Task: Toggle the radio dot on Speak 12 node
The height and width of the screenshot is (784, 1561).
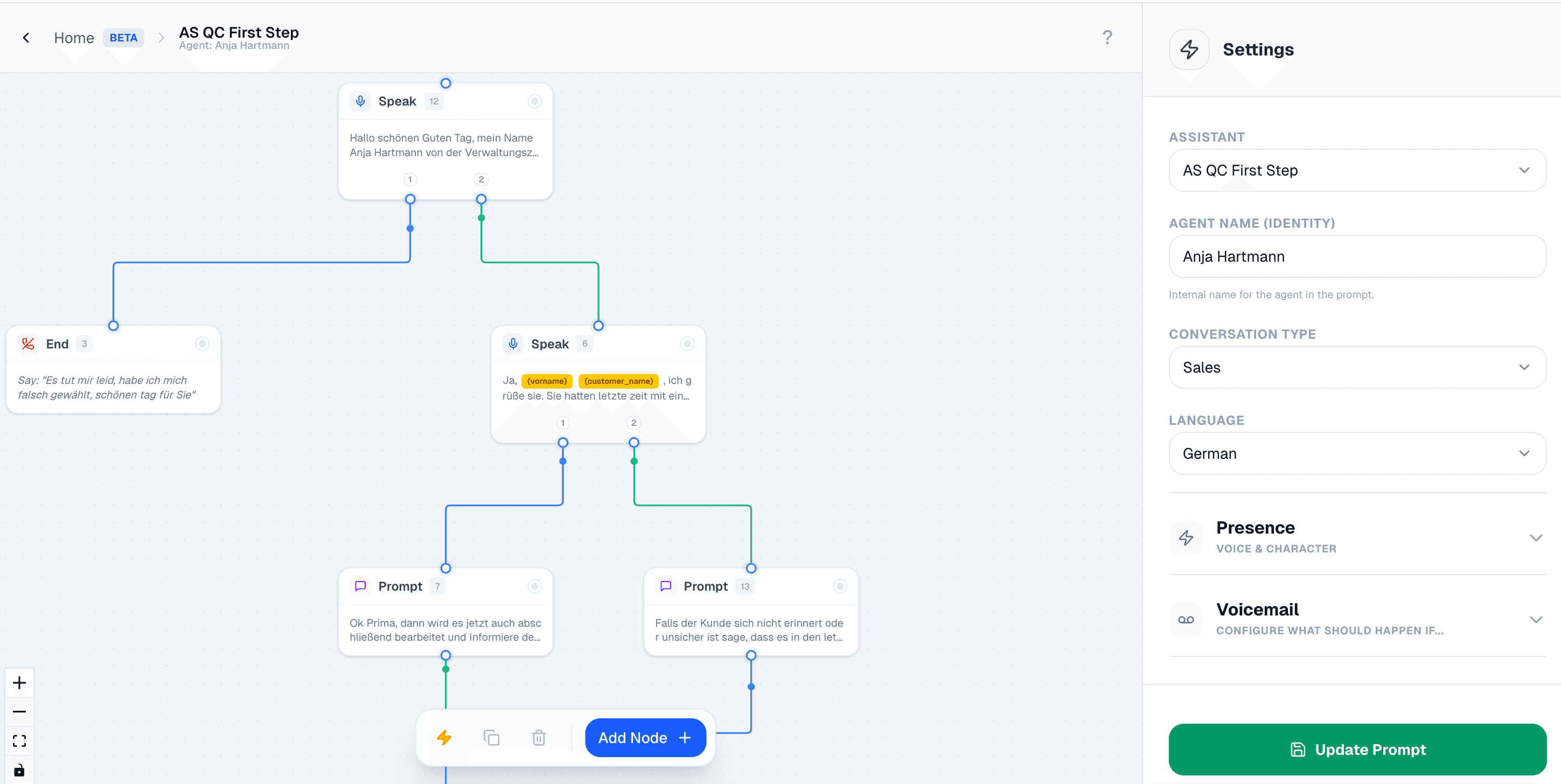Action: [534, 101]
